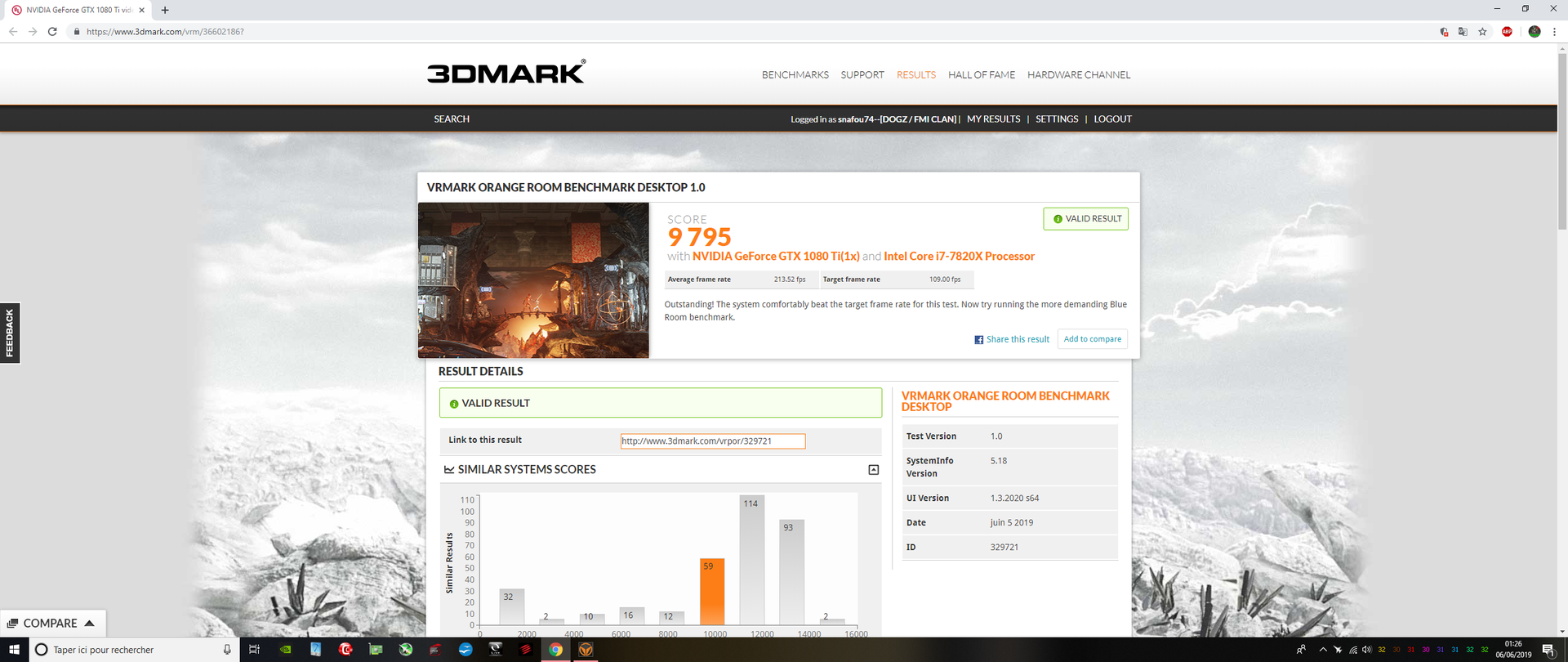Expand the COMPARE panel
This screenshot has height=662, width=1568.
tap(52, 624)
